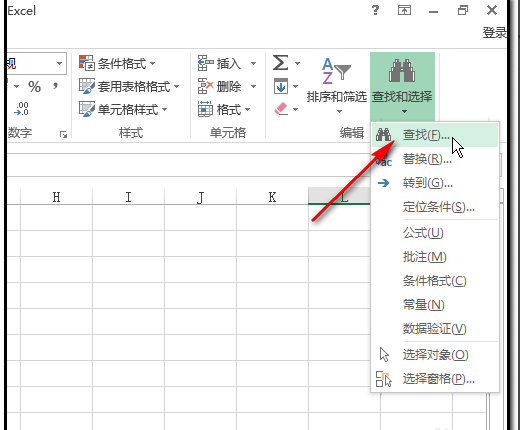The image size is (520, 430).
Task: Select 数据验证(V) in the menu
Action: 435,329
